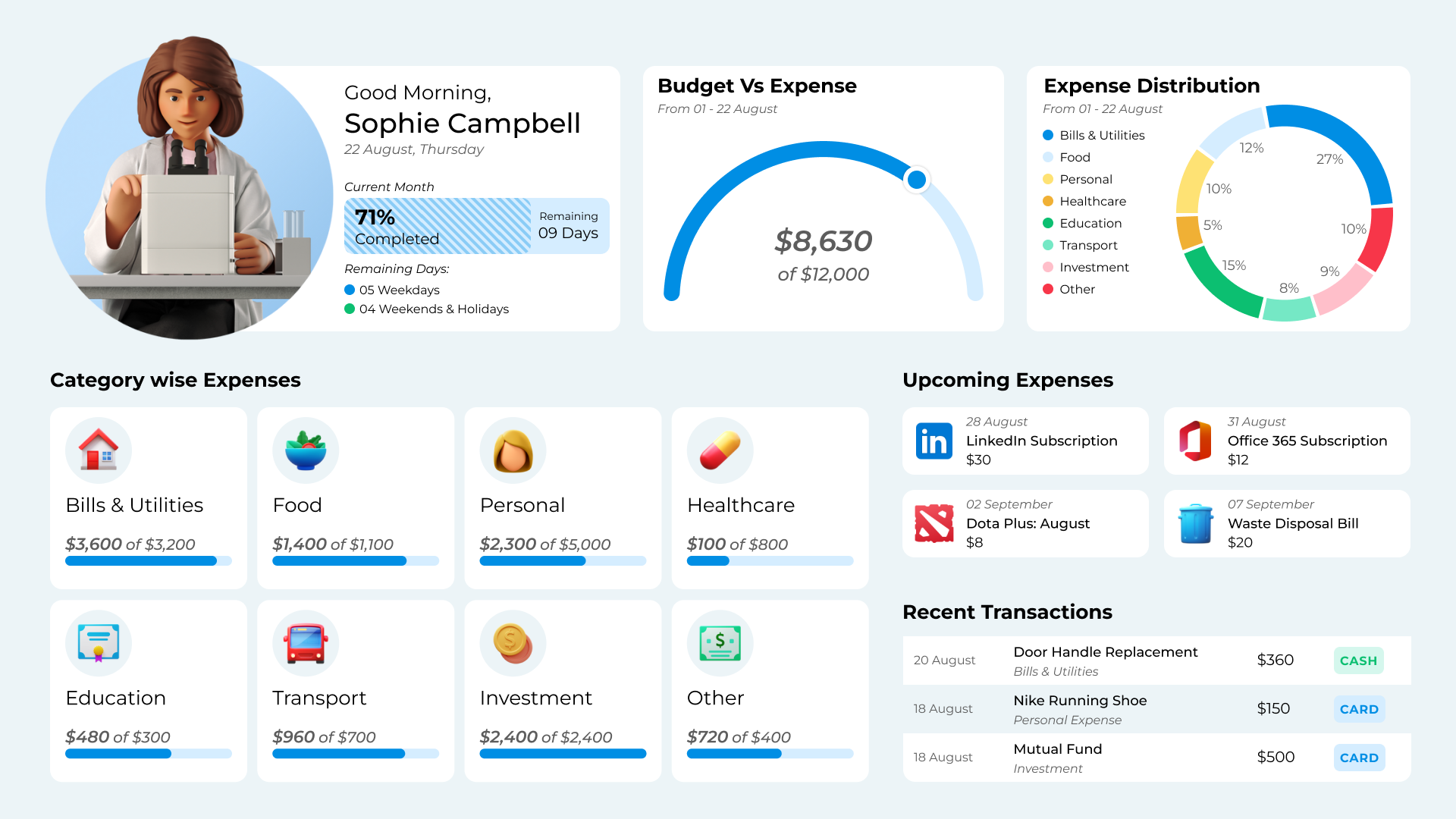Select the Dota Plus icon
1456x819 pixels.
(x=934, y=523)
